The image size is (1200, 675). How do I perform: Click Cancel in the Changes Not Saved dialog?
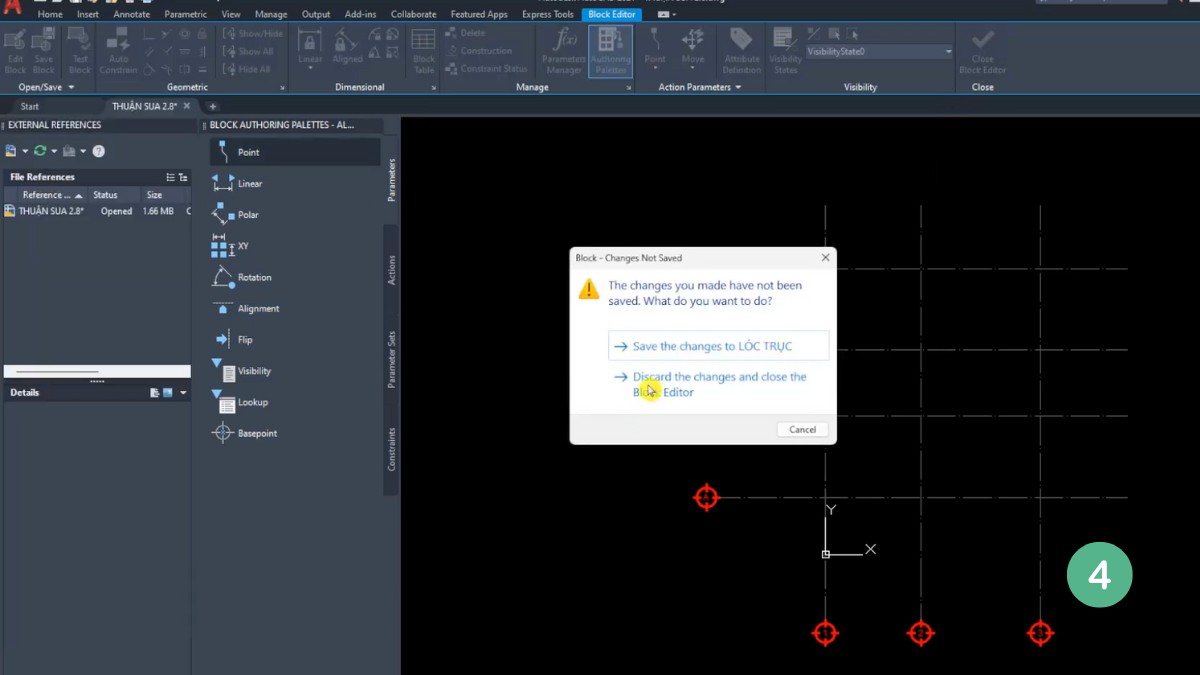802,429
